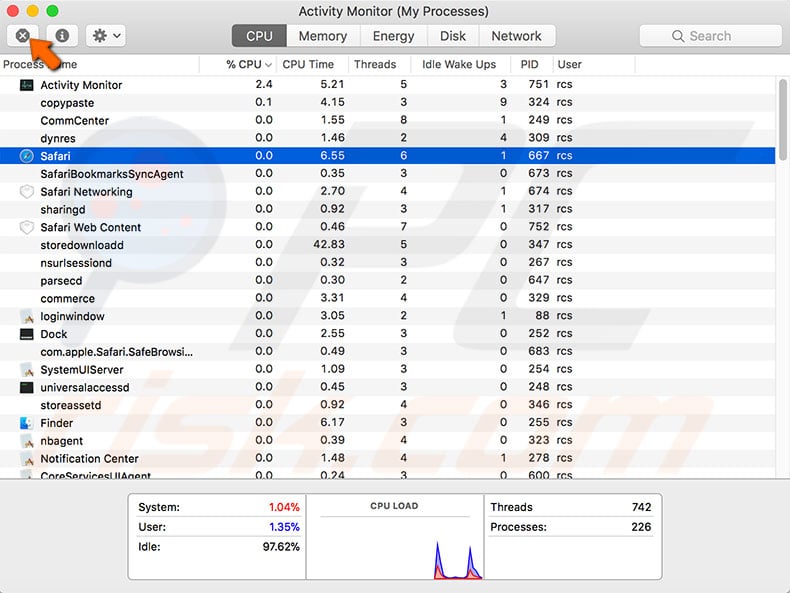Image resolution: width=790 pixels, height=593 pixels.
Task: Select the dynres process
Action: [387, 138]
